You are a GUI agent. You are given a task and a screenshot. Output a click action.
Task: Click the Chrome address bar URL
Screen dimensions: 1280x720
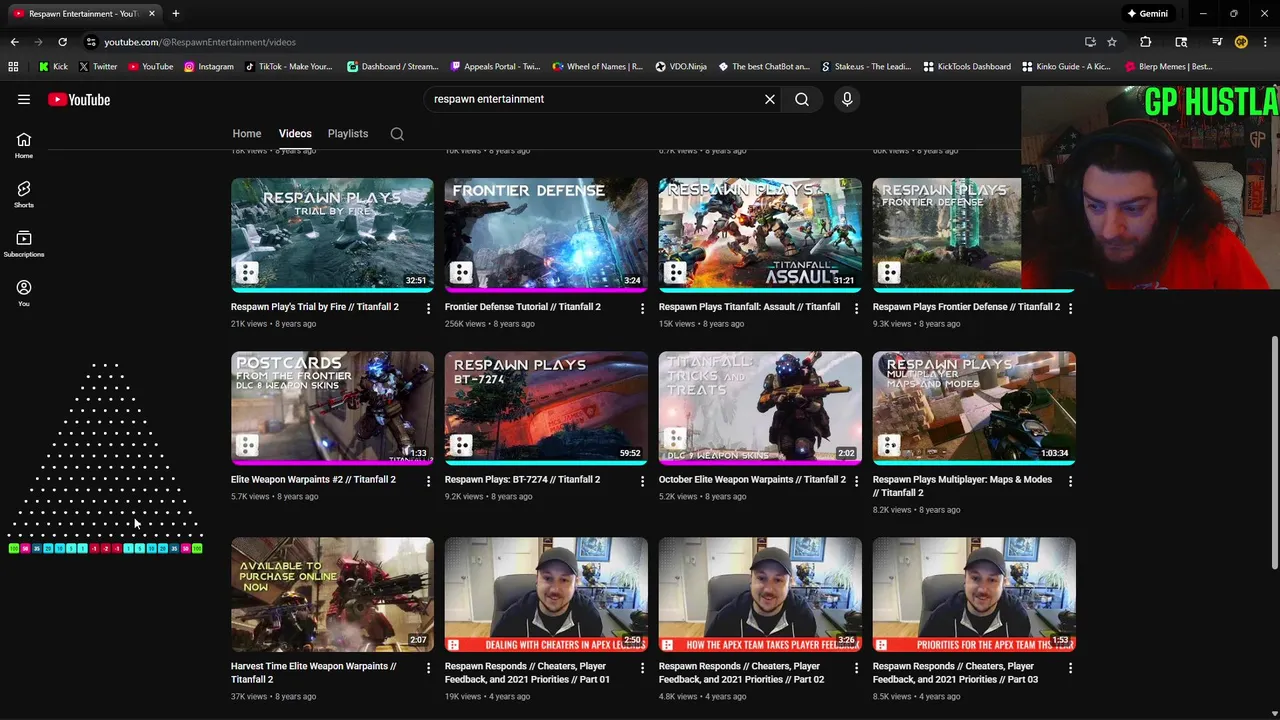[200, 42]
